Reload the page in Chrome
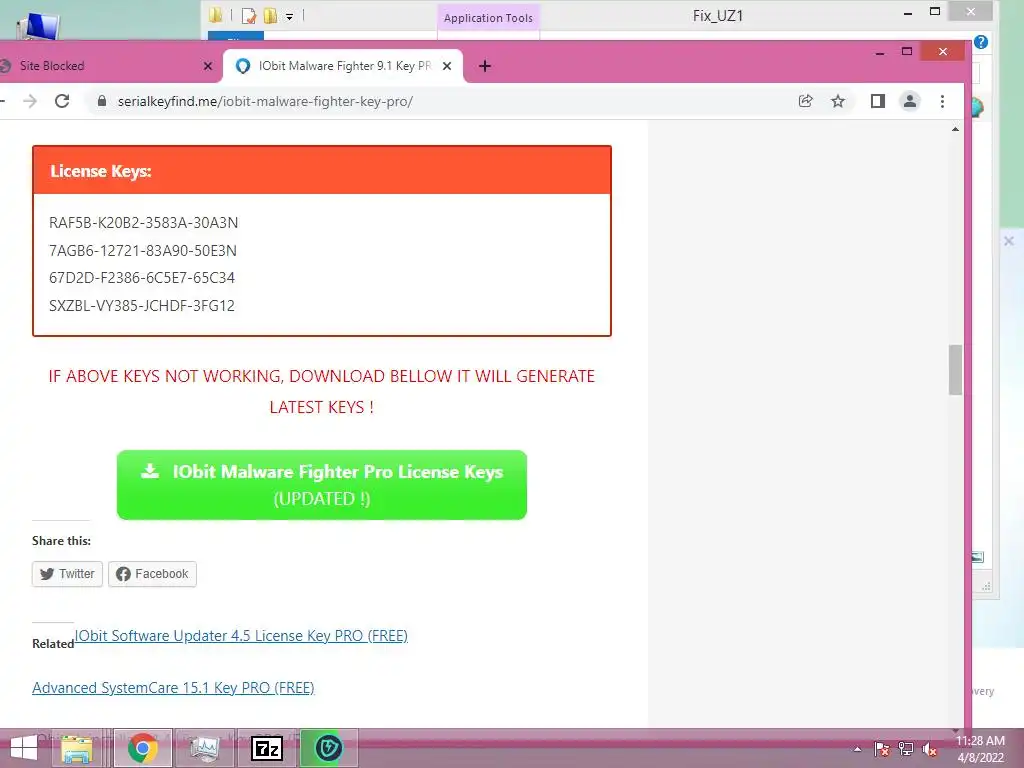Screen dimensions: 1024x768 (x=62, y=101)
